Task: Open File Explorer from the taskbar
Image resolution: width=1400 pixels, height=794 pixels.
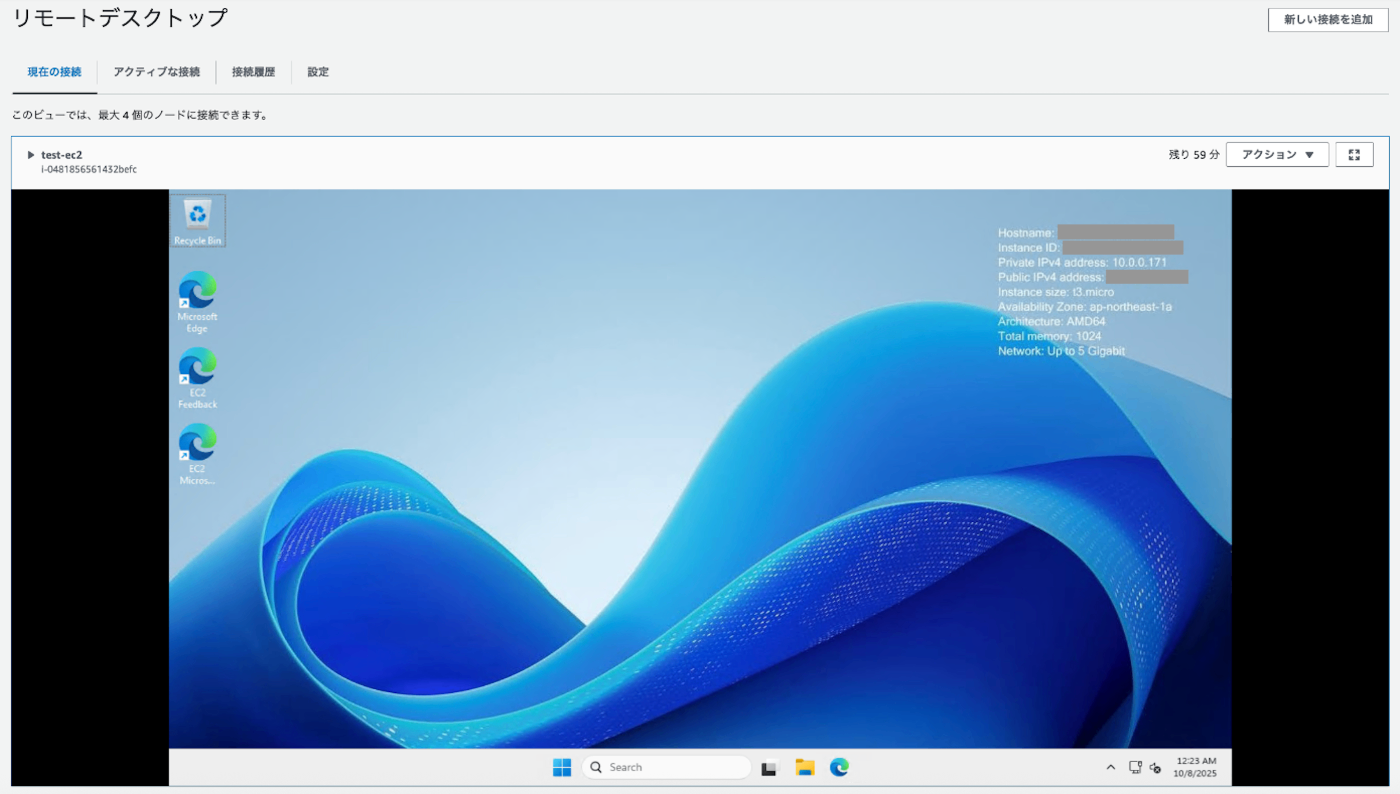Action: [x=805, y=767]
